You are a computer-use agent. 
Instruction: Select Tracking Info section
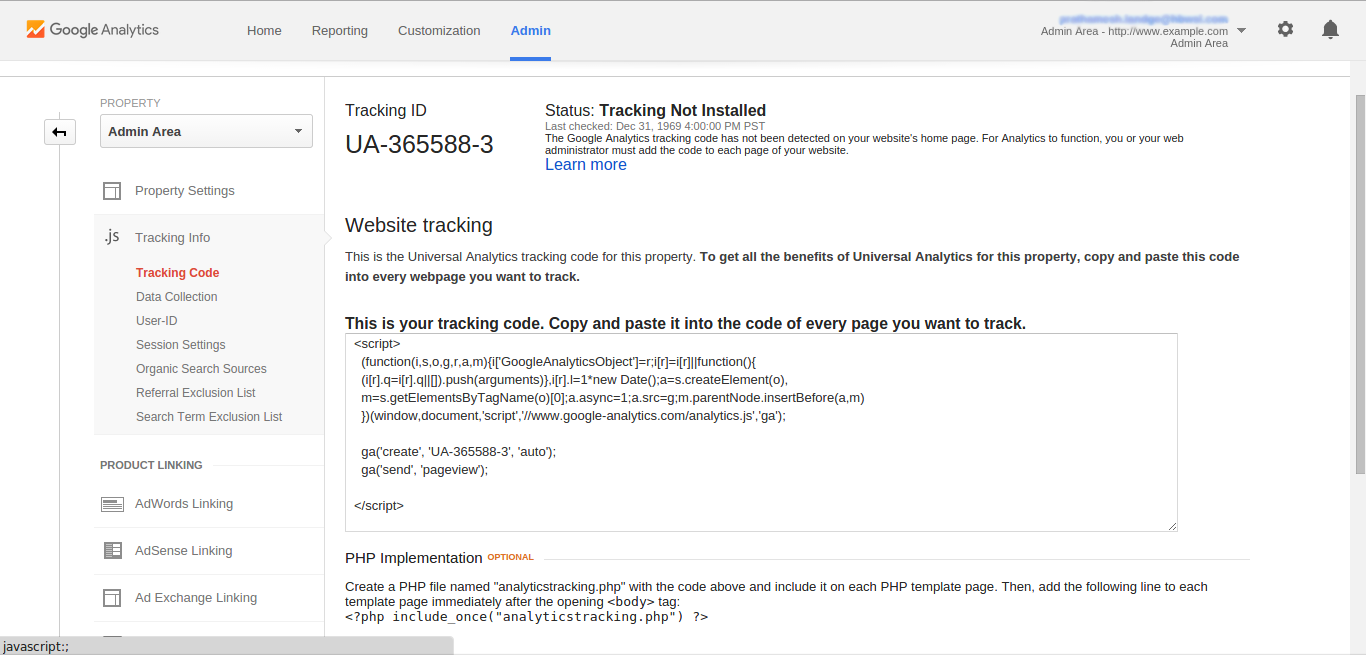tap(173, 238)
